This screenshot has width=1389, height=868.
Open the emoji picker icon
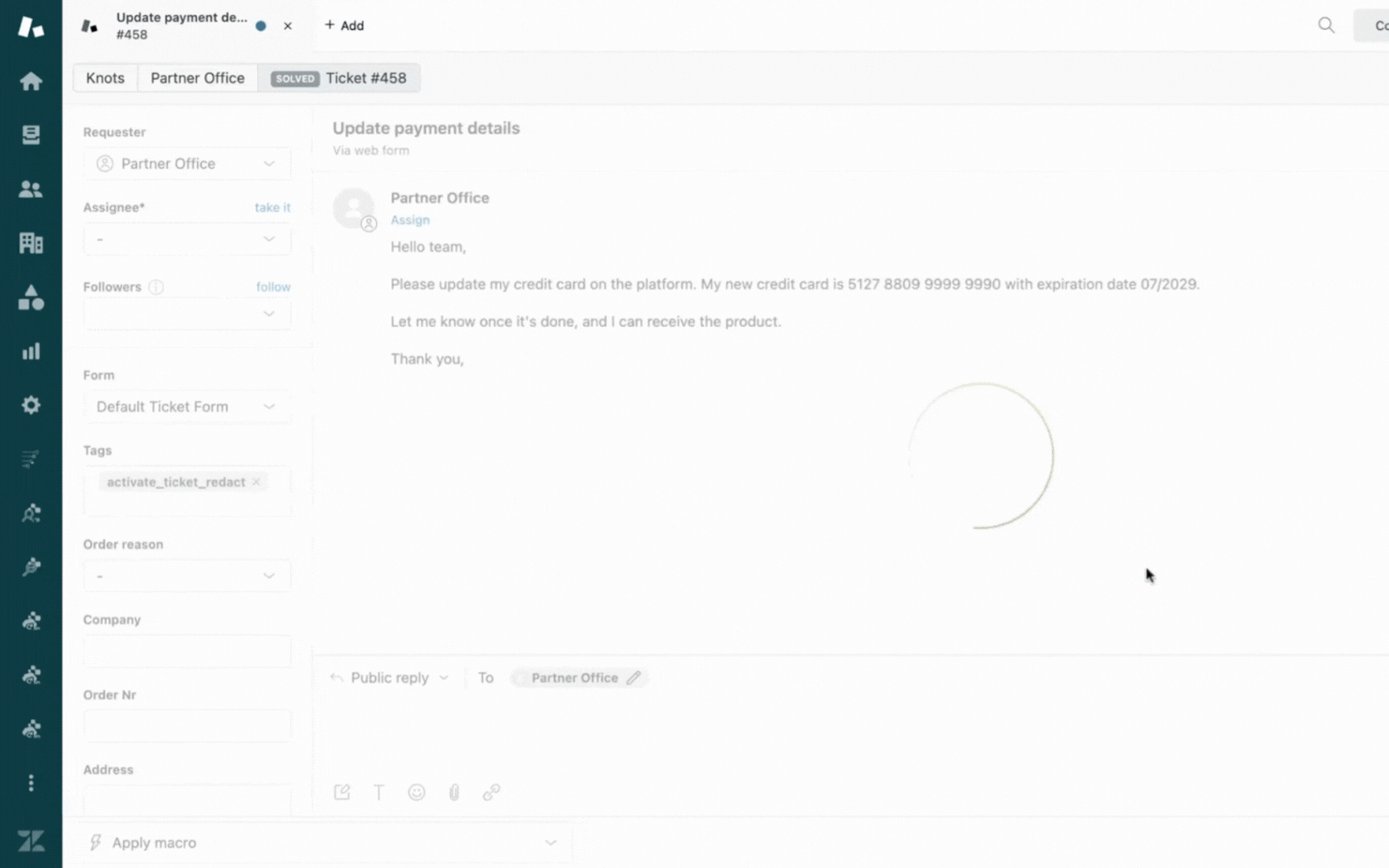pyautogui.click(x=416, y=792)
